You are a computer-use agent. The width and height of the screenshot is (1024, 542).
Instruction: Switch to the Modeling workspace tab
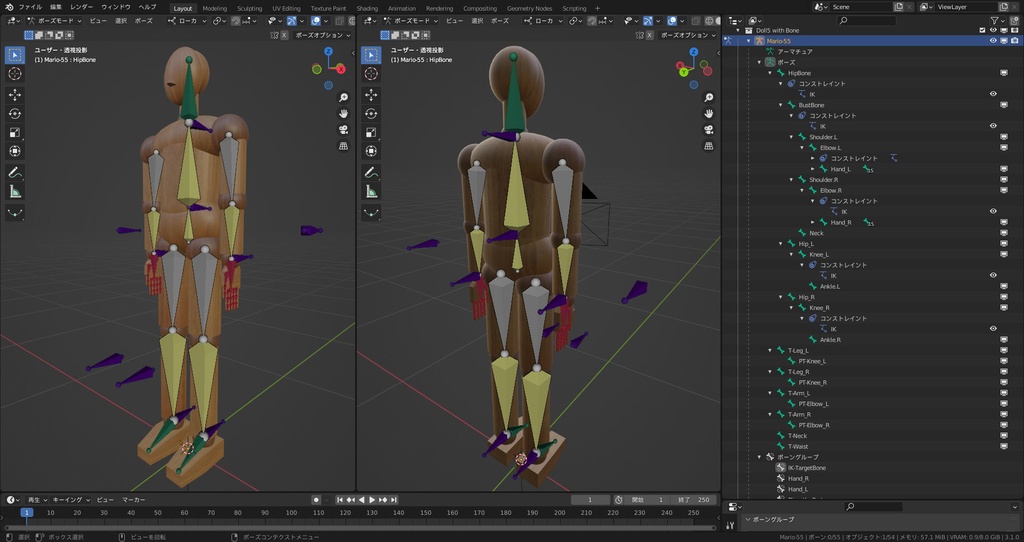point(214,8)
